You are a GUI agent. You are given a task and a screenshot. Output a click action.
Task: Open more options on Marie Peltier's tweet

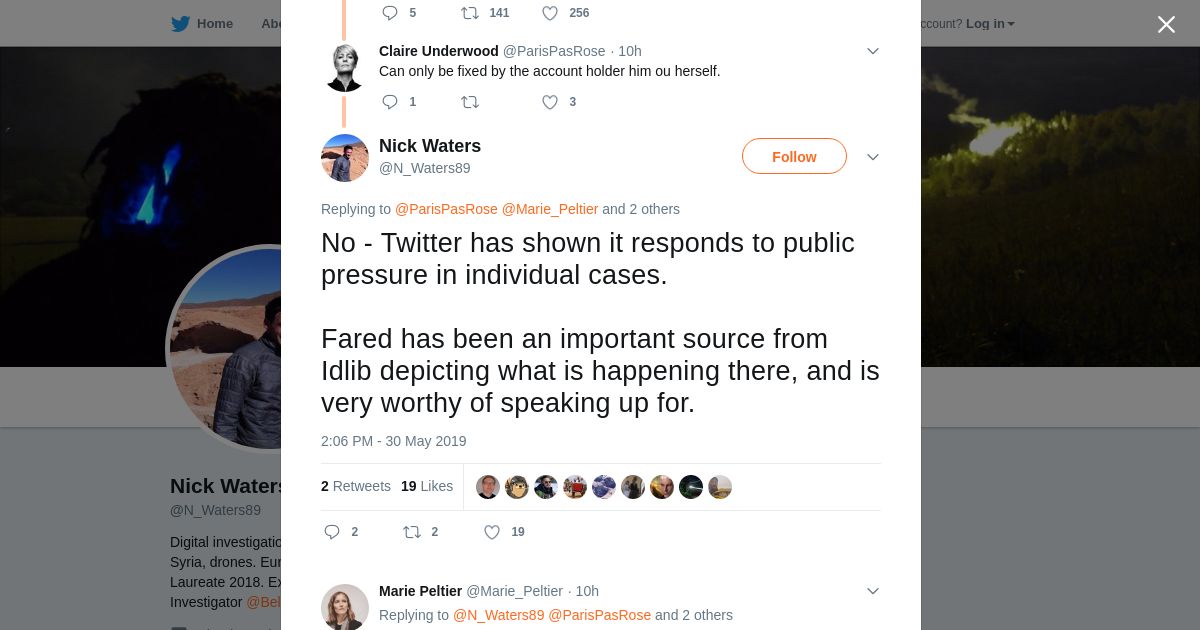tap(872, 591)
